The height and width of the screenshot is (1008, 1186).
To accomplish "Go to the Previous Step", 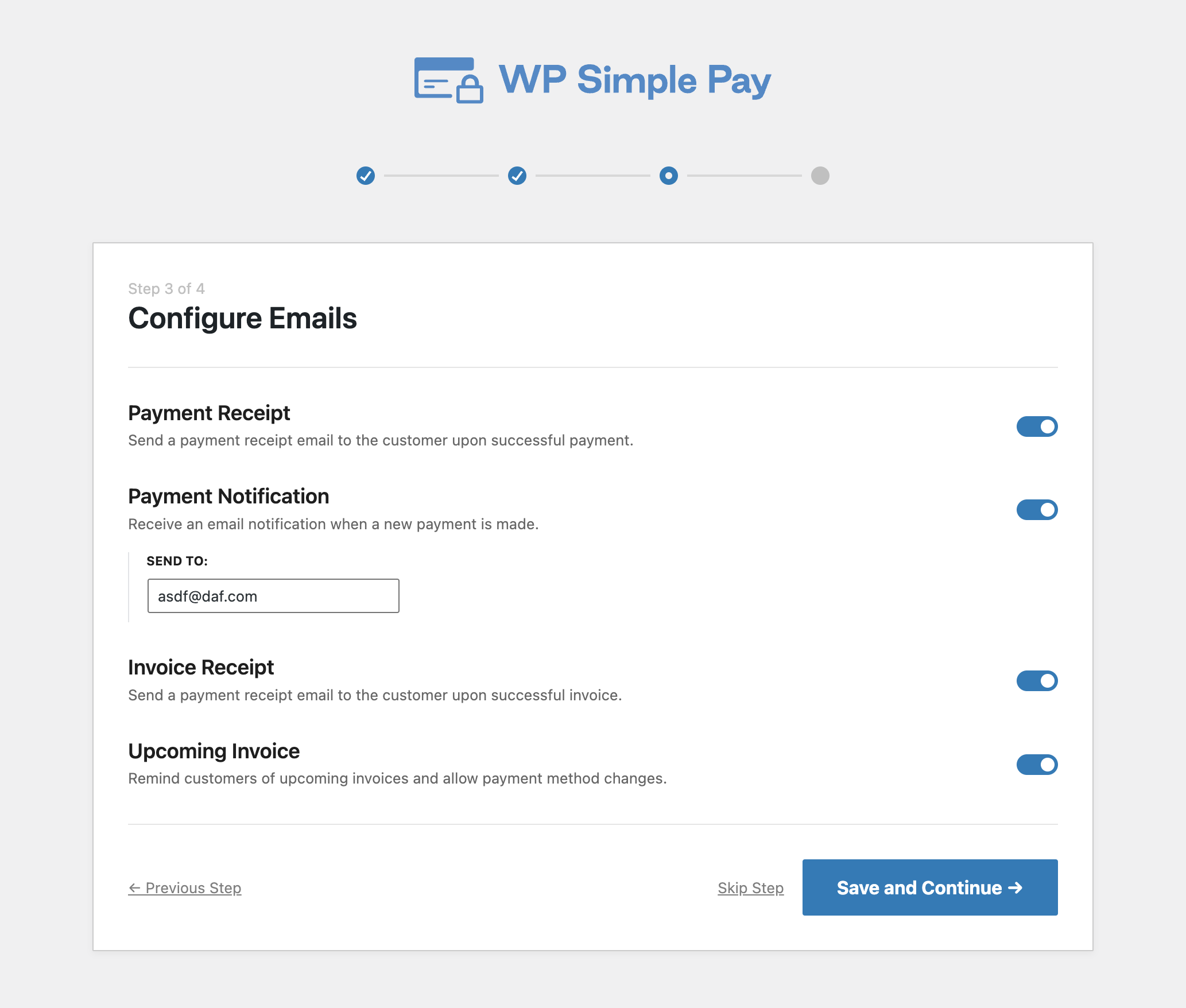I will click(185, 888).
